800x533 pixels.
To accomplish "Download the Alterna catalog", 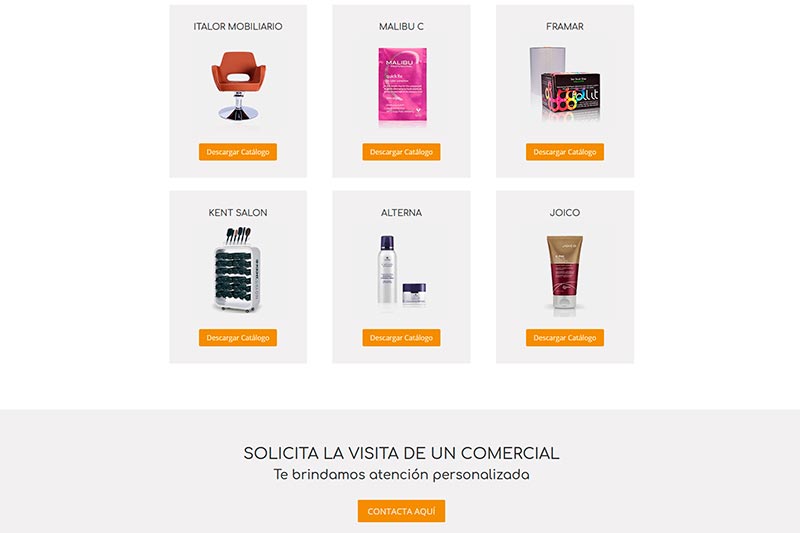I will click(x=402, y=338).
